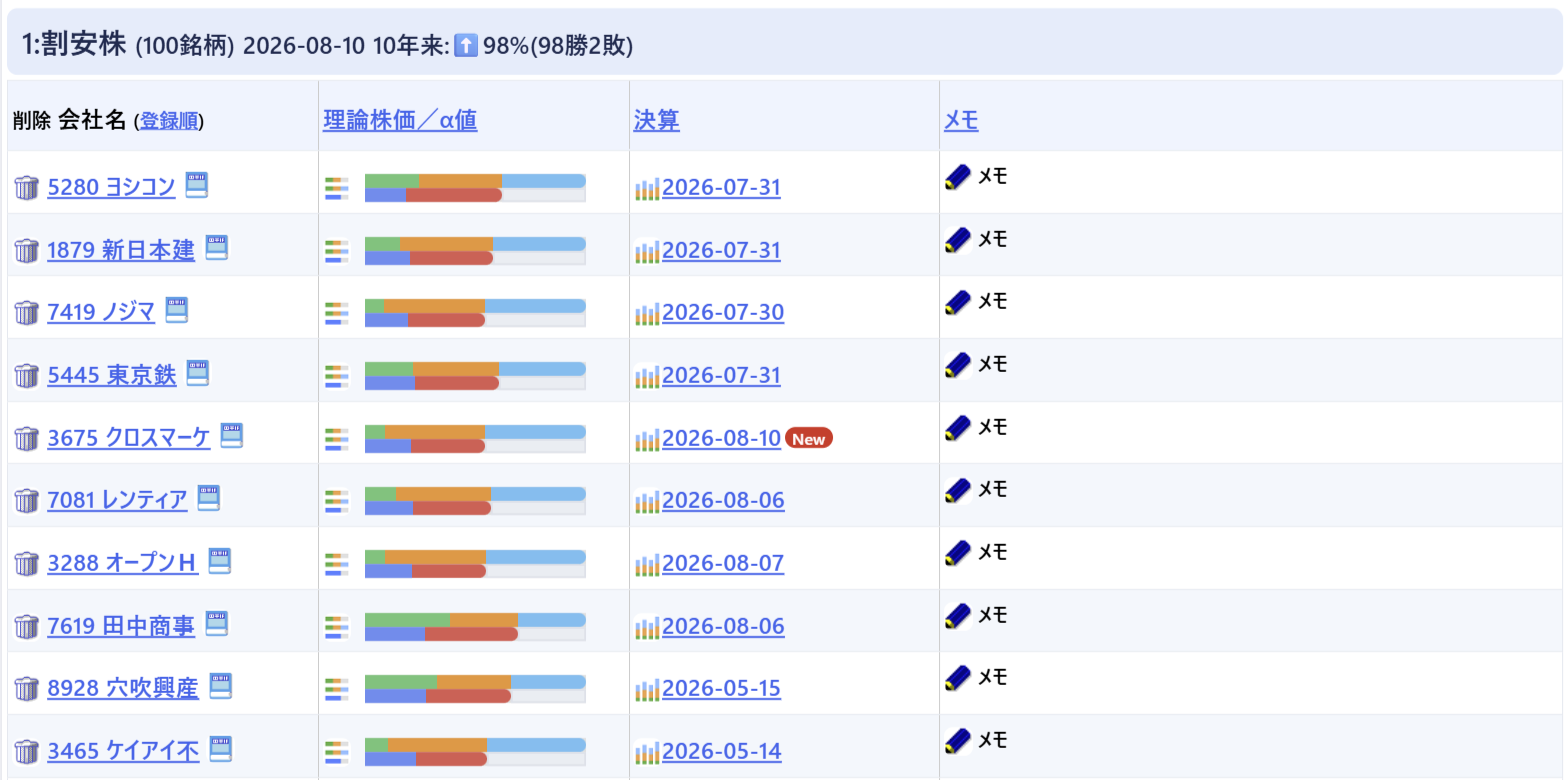This screenshot has height=780, width=1566.
Task: Click the theoretical price gauge bar for 新日本建
Action: click(x=475, y=251)
